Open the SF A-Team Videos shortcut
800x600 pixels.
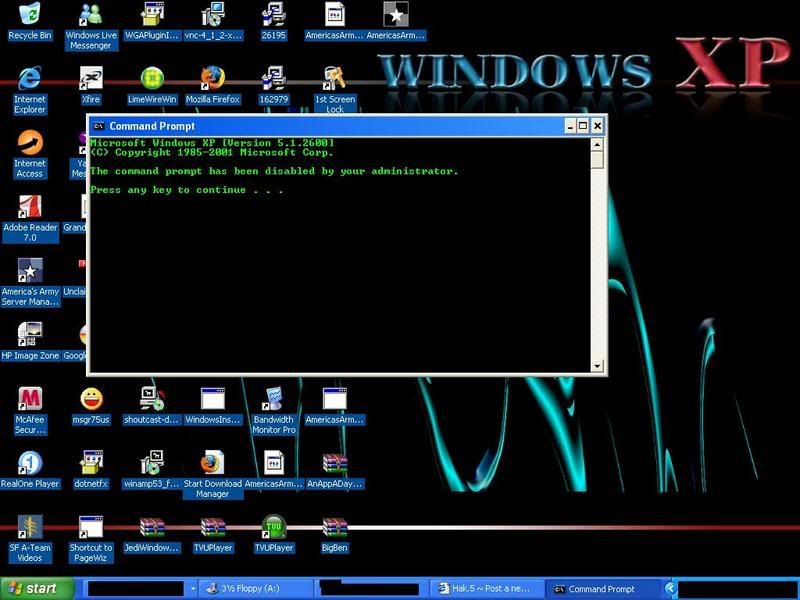(30, 539)
